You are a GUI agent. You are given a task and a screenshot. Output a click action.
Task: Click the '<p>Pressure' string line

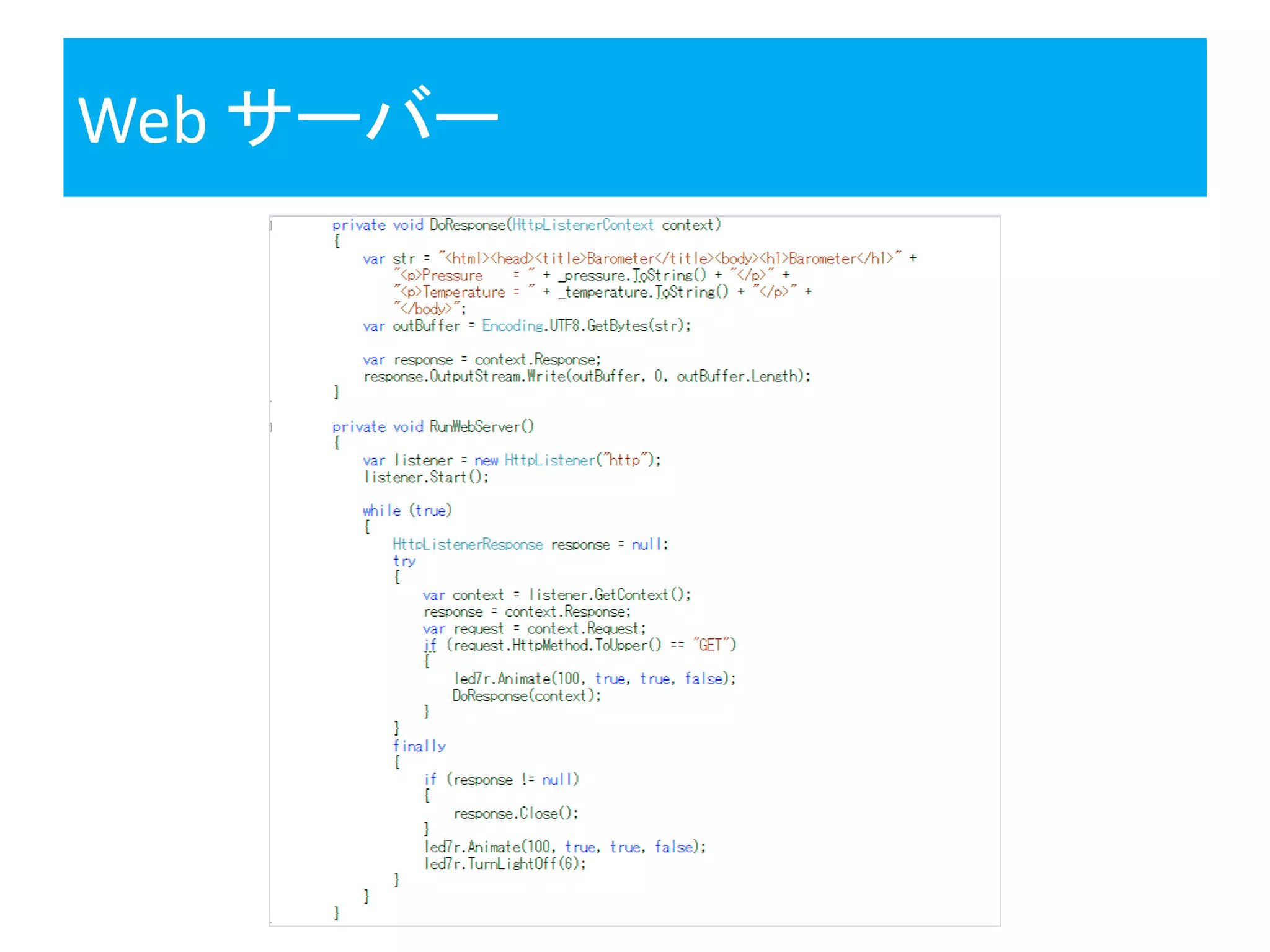(x=592, y=275)
